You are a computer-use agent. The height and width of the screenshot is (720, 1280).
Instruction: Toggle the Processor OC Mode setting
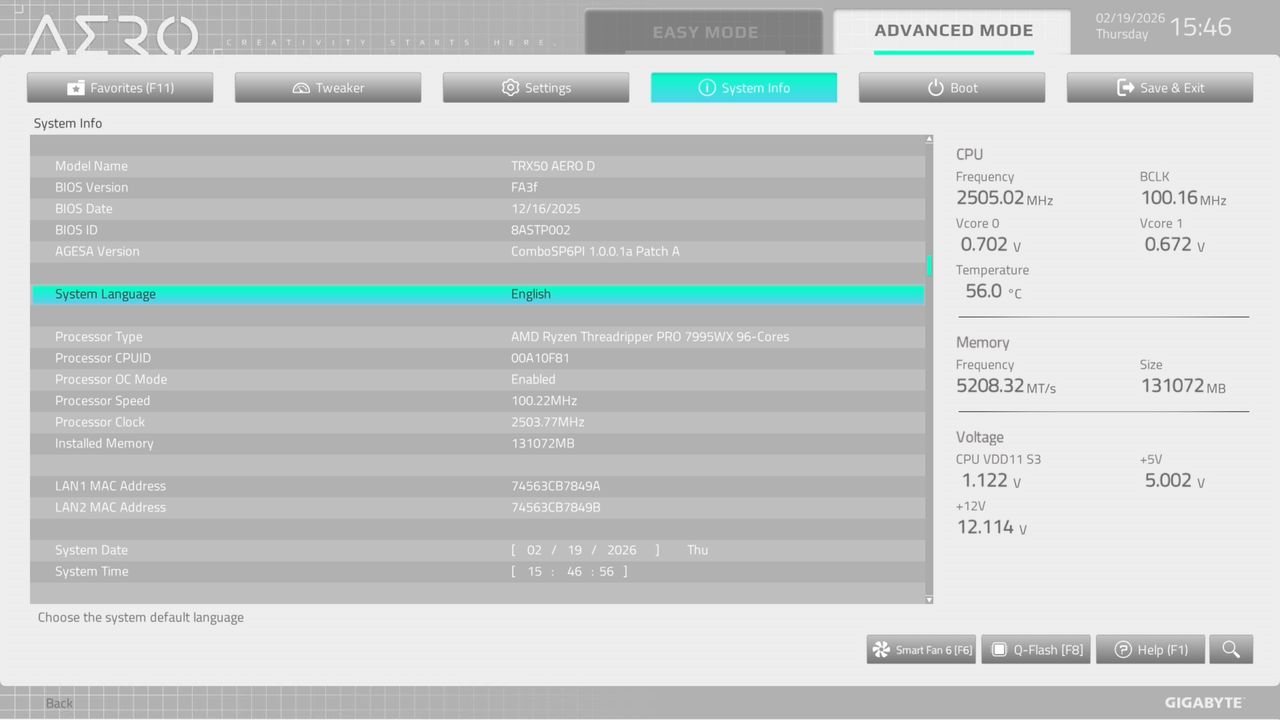coord(478,379)
